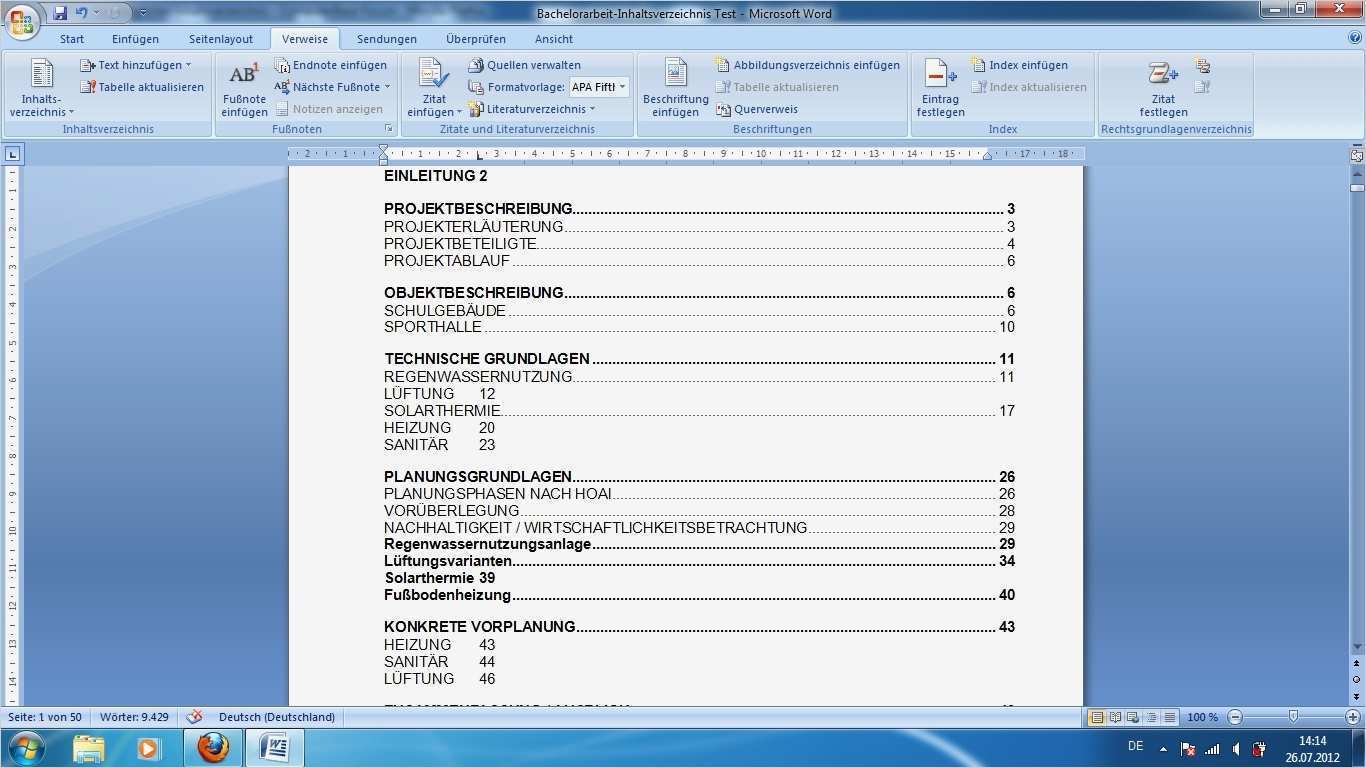
Task: Select Fußnote einfügen in the Fußnoten group
Action: click(x=243, y=88)
